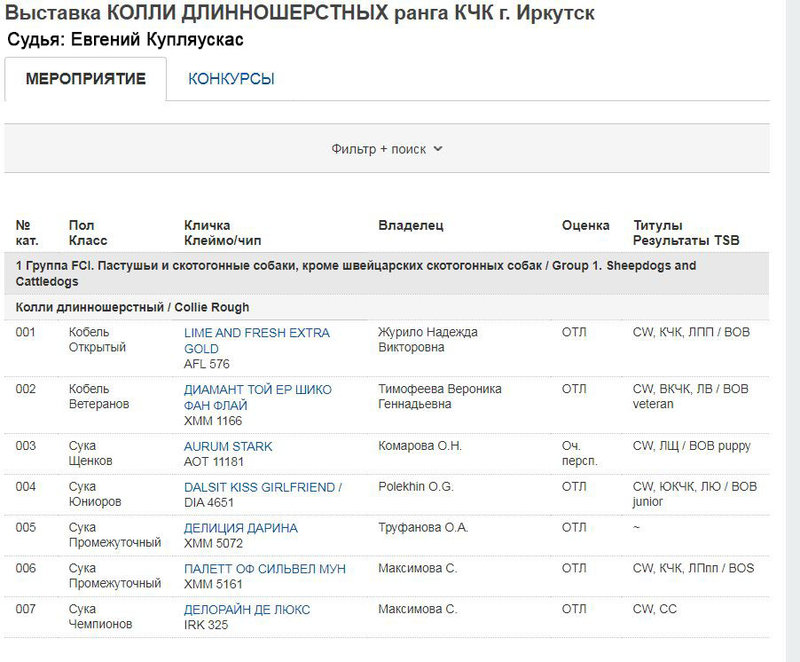Click catalog number 001

26,332
